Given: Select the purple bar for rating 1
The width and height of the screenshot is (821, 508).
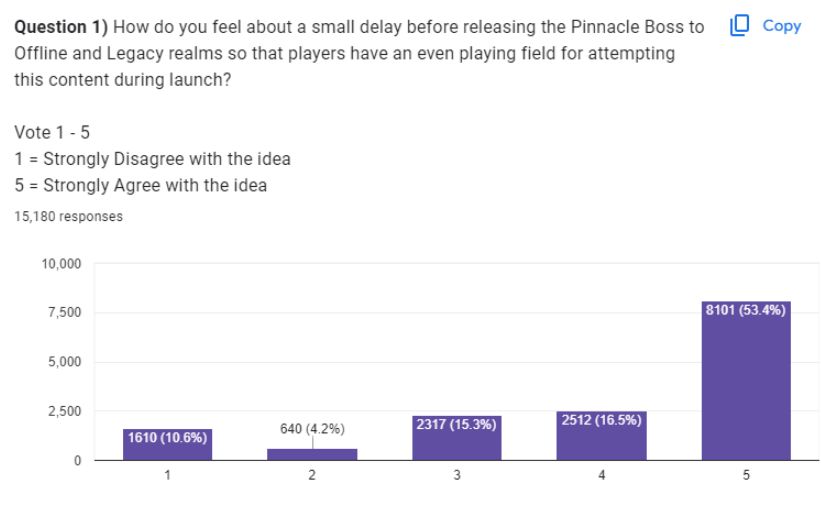Looking at the screenshot, I should 167,451.
